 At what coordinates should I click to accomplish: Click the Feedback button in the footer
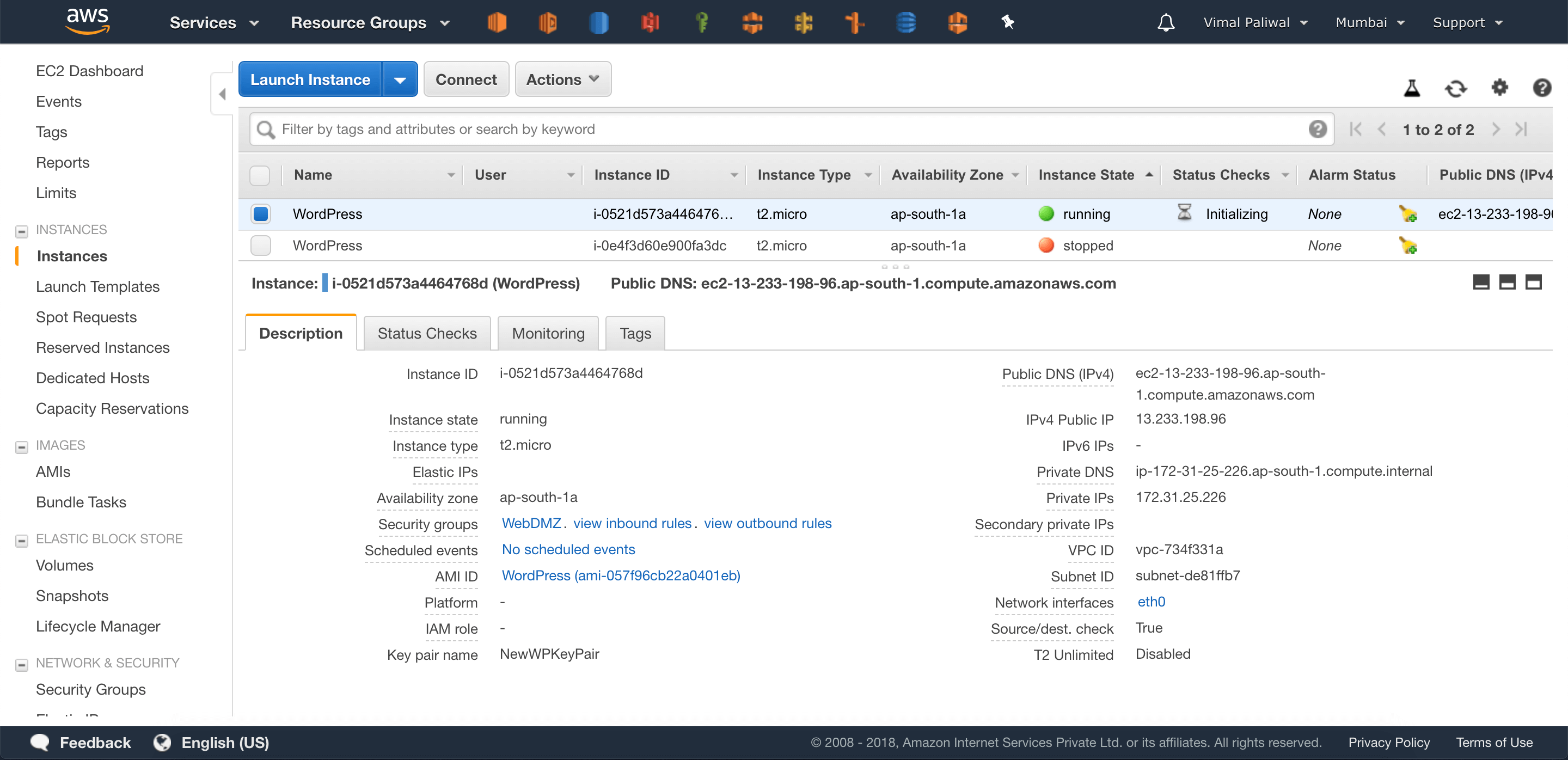81,743
